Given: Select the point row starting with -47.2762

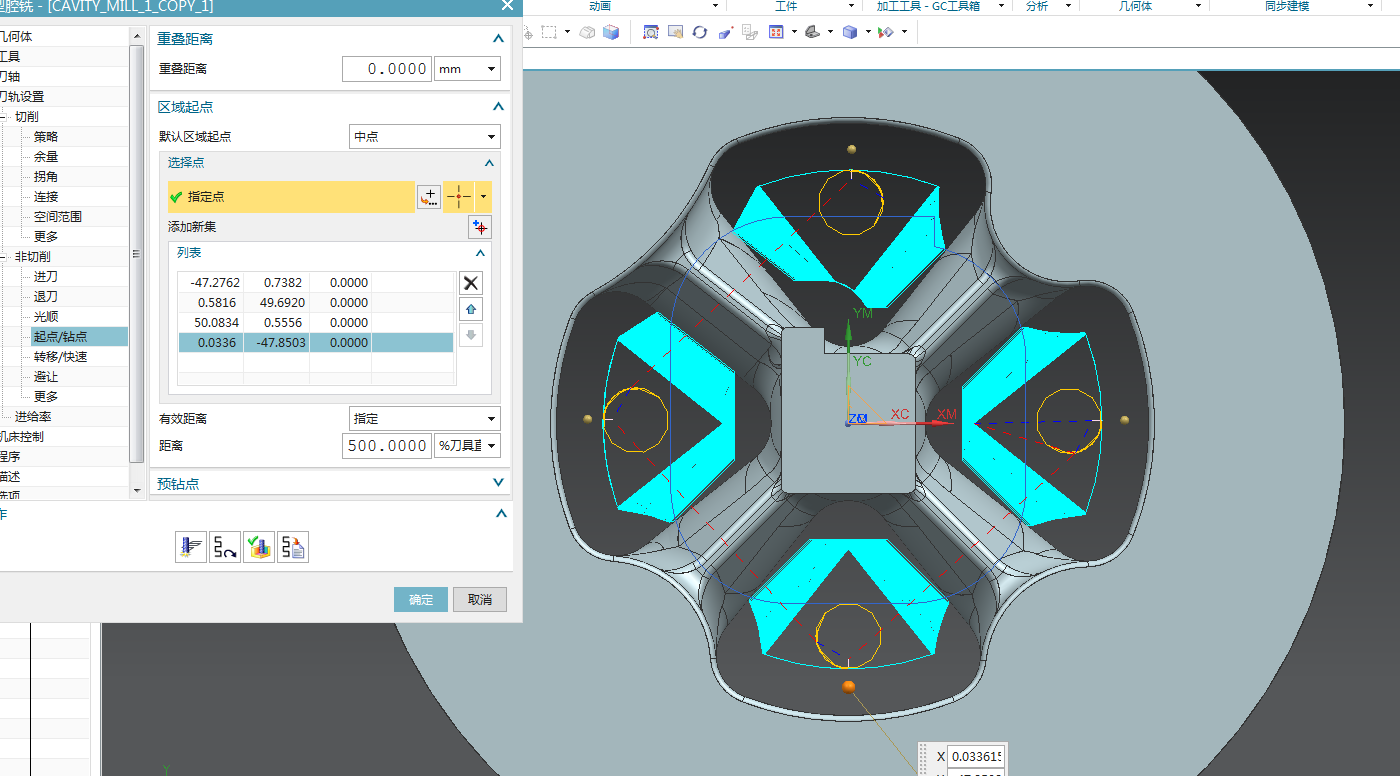Looking at the screenshot, I should click(x=316, y=283).
